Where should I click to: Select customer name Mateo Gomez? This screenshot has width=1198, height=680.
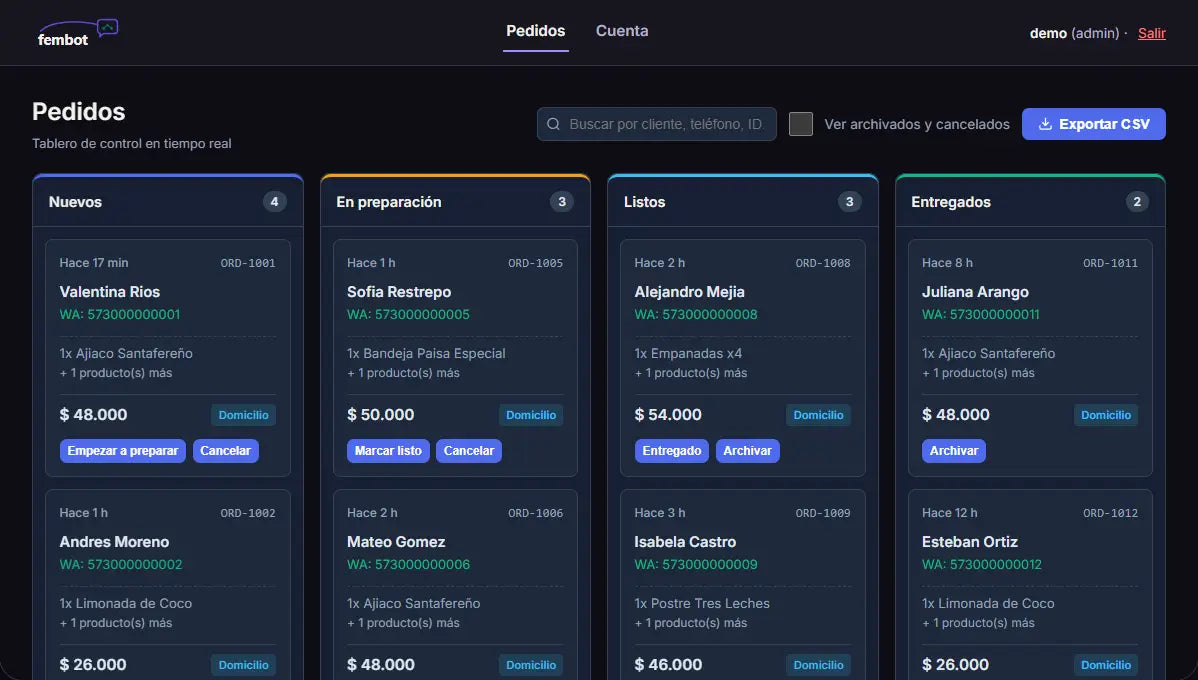tap(396, 542)
